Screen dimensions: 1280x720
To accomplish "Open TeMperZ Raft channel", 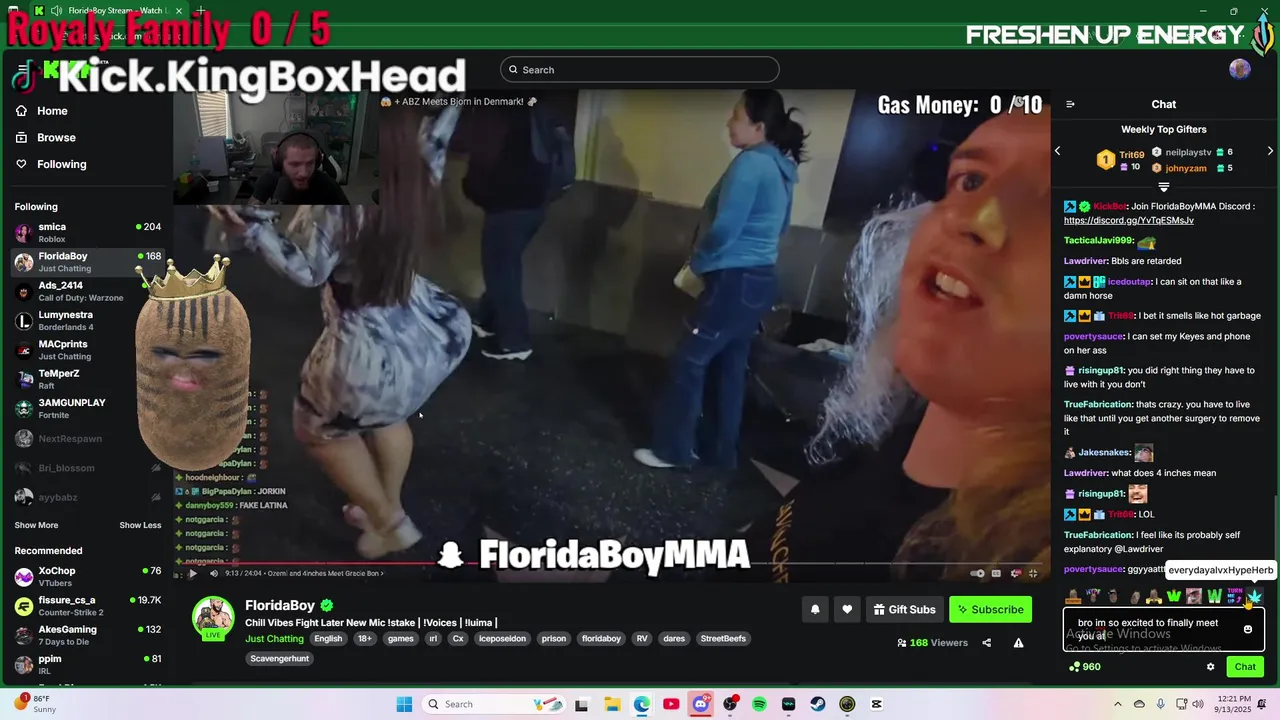I will click(x=87, y=379).
